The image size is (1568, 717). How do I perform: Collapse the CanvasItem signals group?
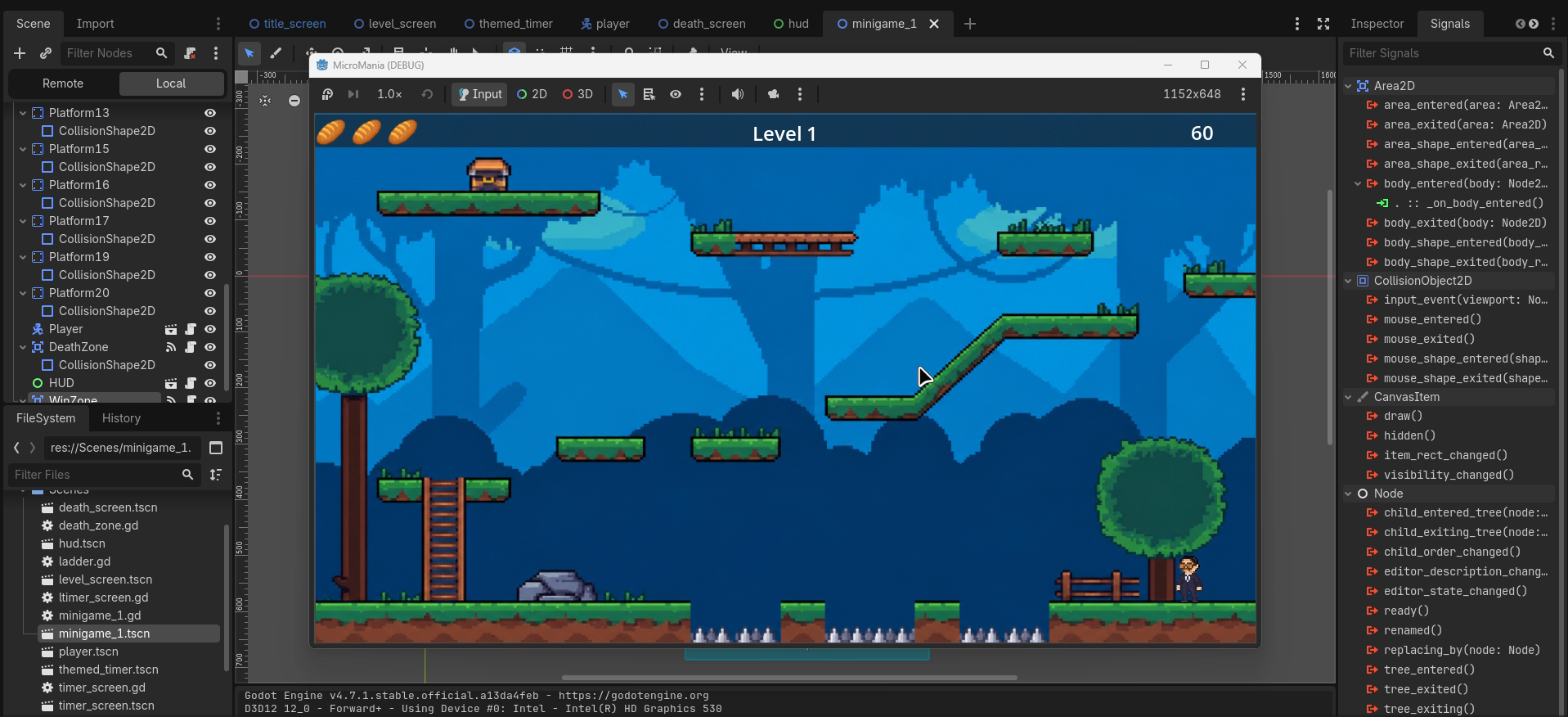[x=1348, y=397]
